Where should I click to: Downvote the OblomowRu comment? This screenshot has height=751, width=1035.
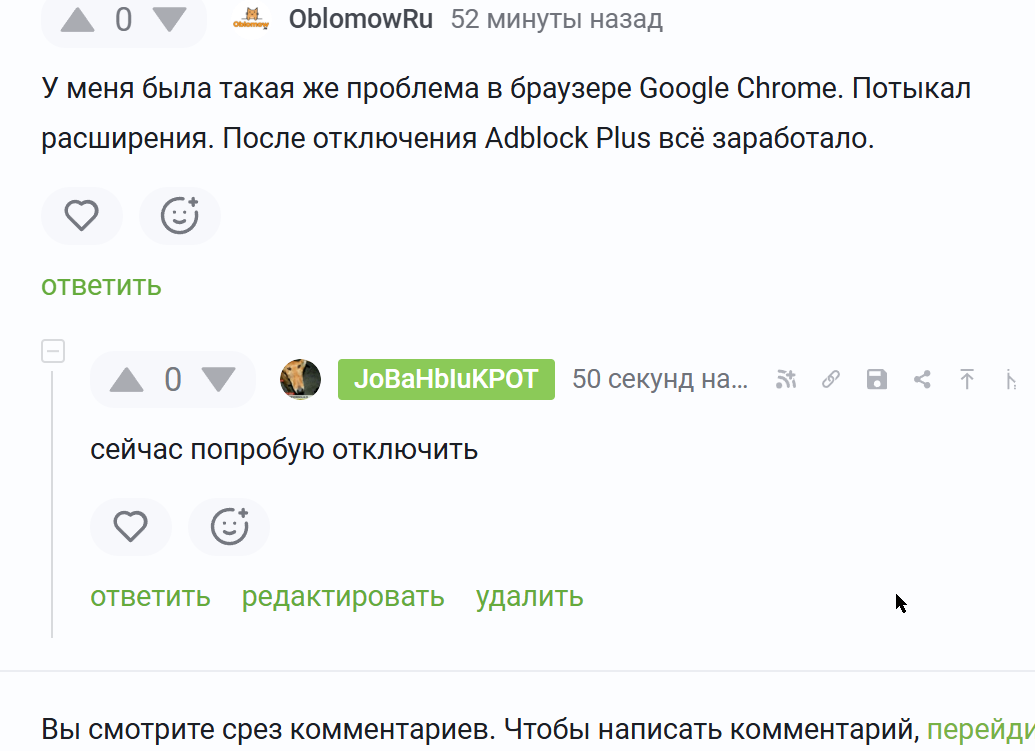(169, 19)
